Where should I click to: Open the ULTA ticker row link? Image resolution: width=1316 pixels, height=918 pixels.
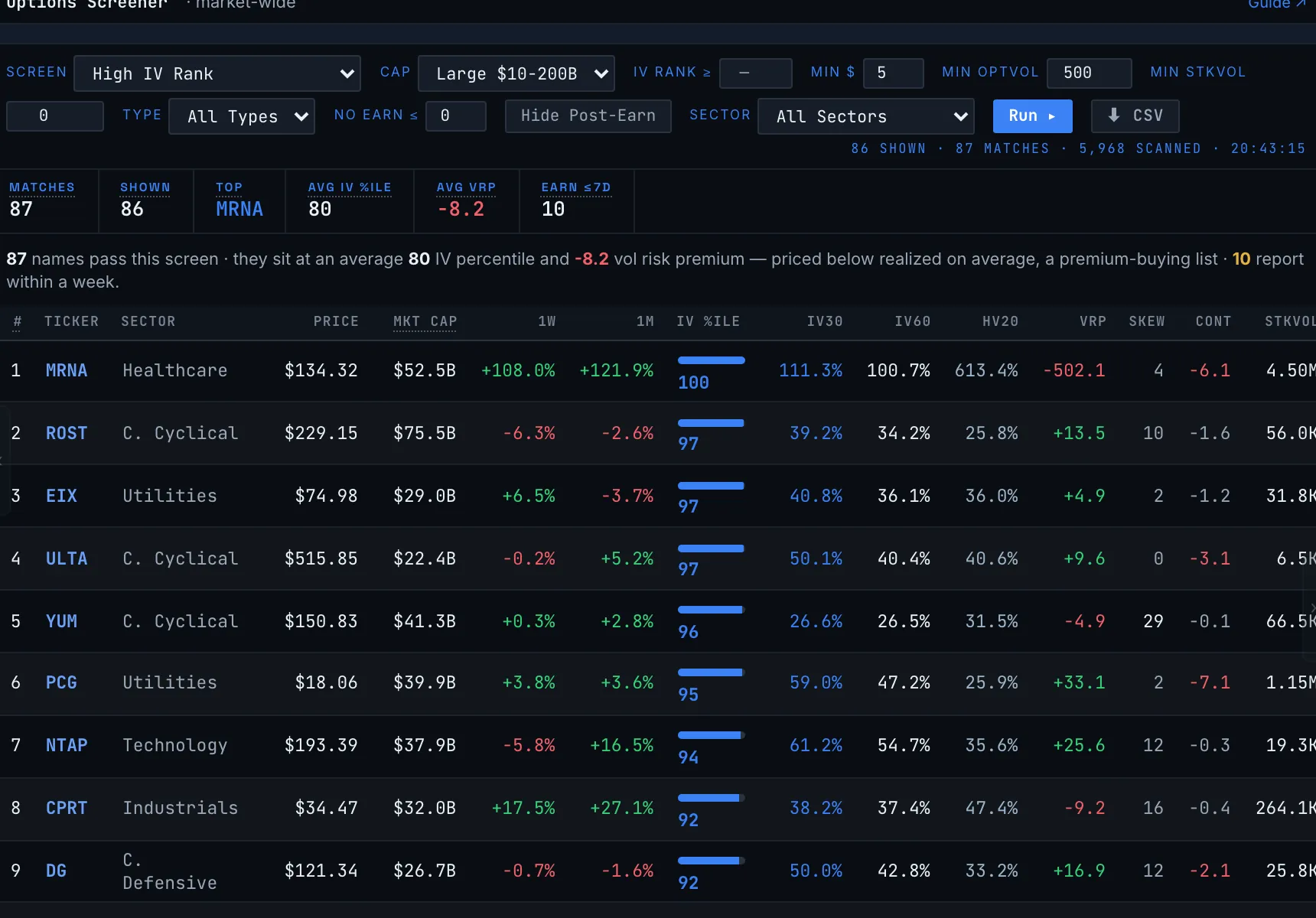point(67,559)
